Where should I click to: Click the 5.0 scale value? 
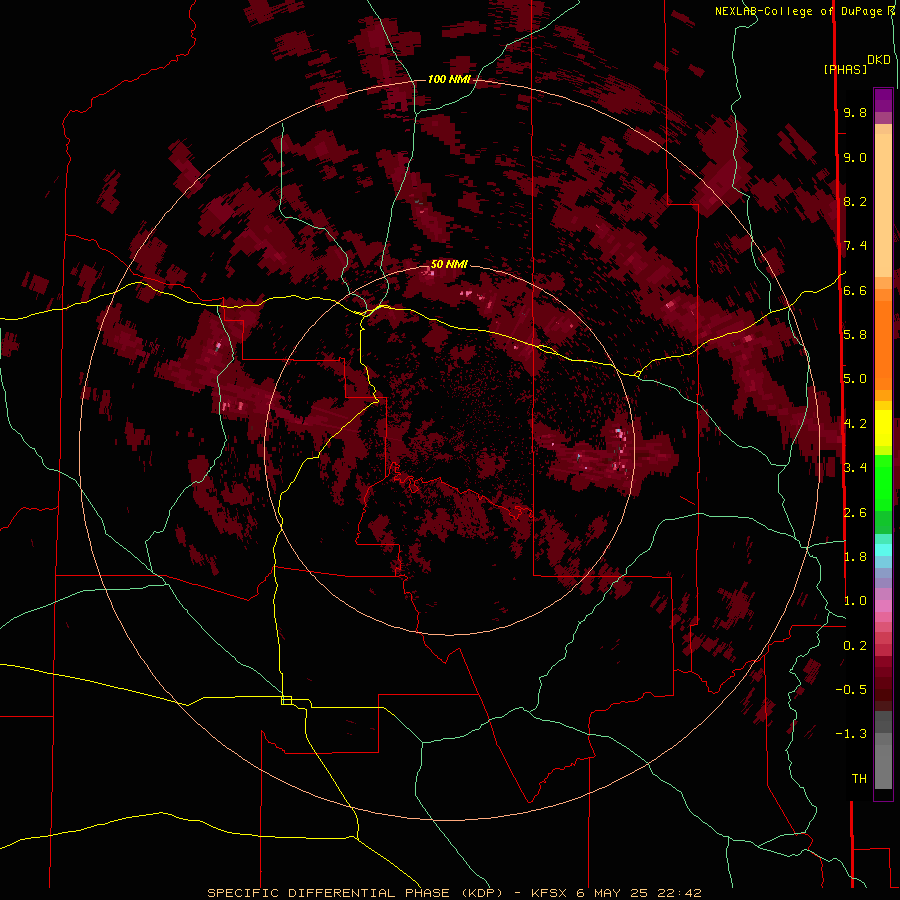click(x=855, y=379)
